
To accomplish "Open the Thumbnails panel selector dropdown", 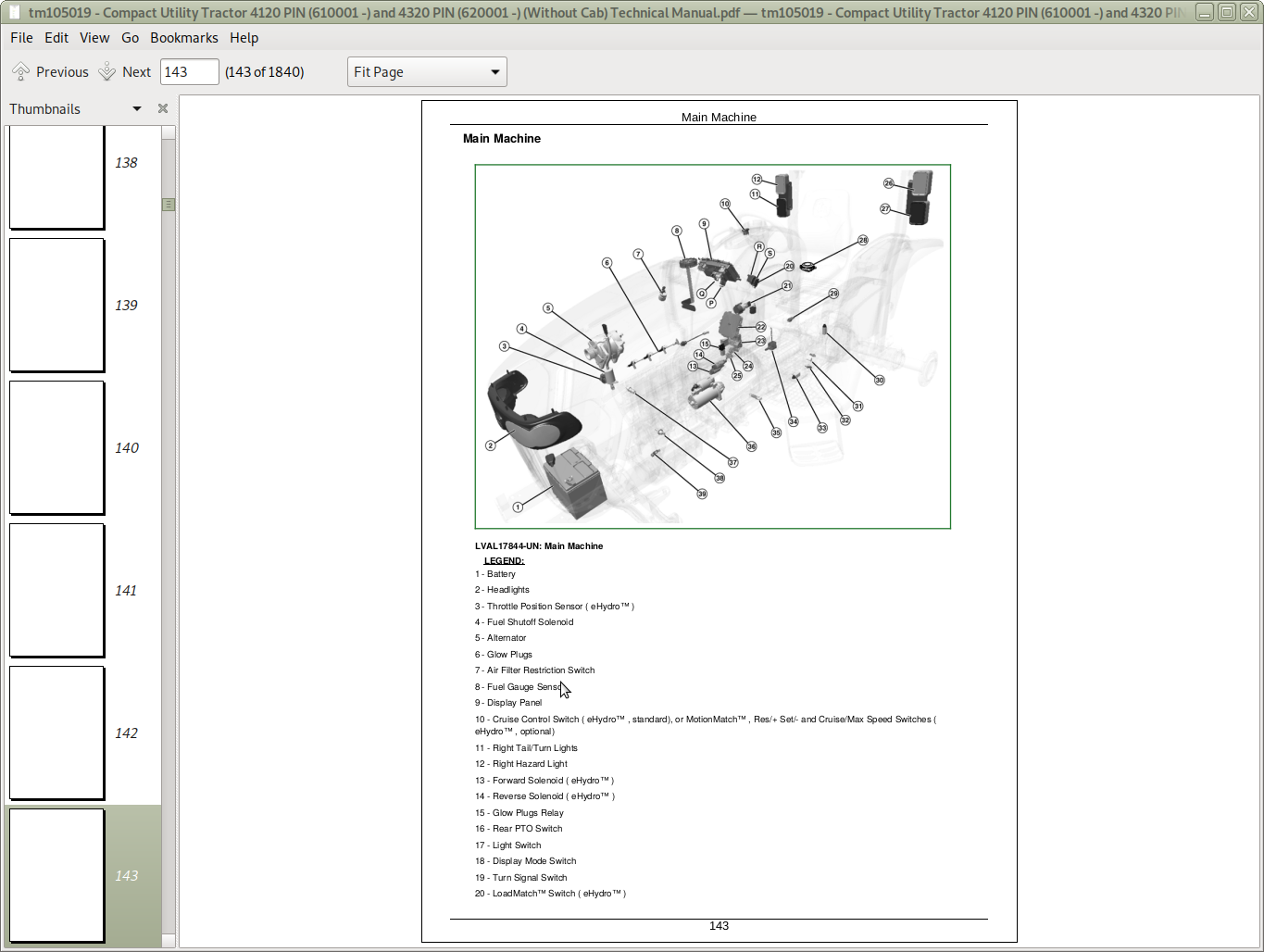I will click(137, 108).
